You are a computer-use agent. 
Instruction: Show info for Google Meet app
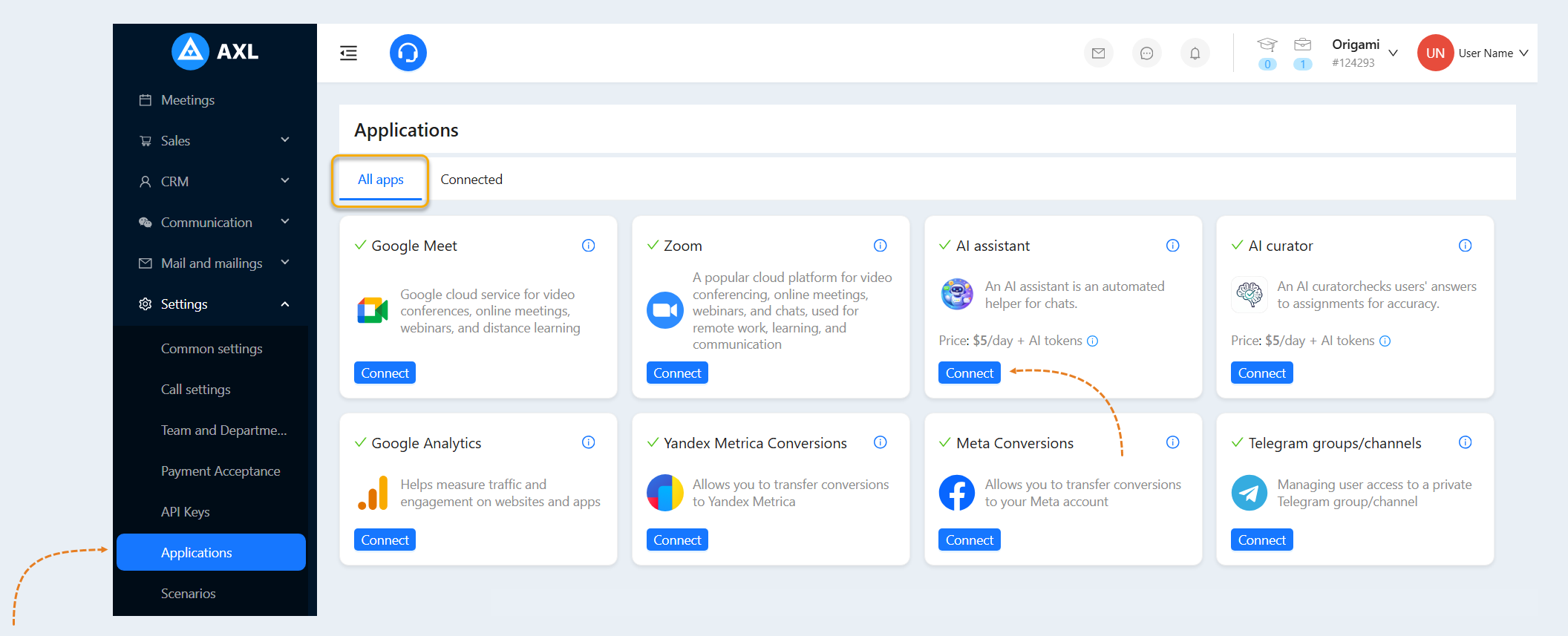tap(589, 246)
